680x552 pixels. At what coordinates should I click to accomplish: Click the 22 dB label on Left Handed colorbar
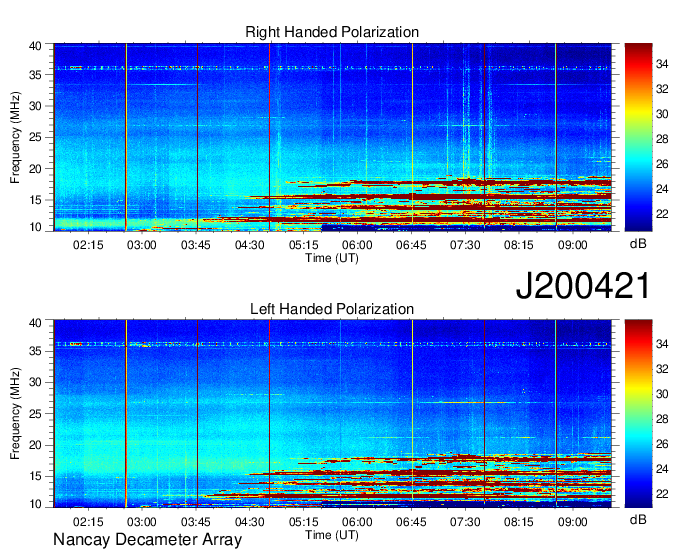(662, 494)
